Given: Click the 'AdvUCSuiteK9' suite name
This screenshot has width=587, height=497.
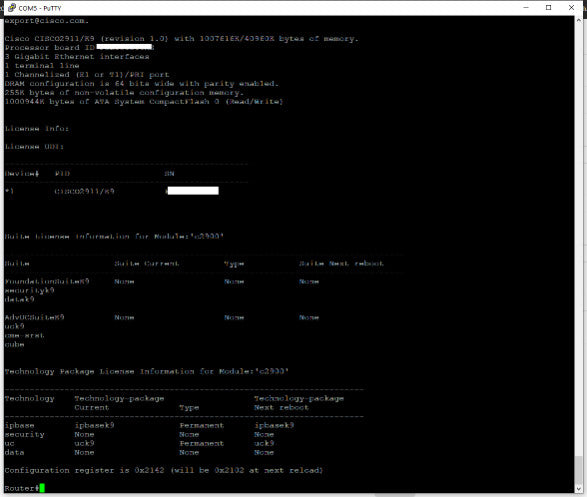Looking at the screenshot, I should 34,317.
